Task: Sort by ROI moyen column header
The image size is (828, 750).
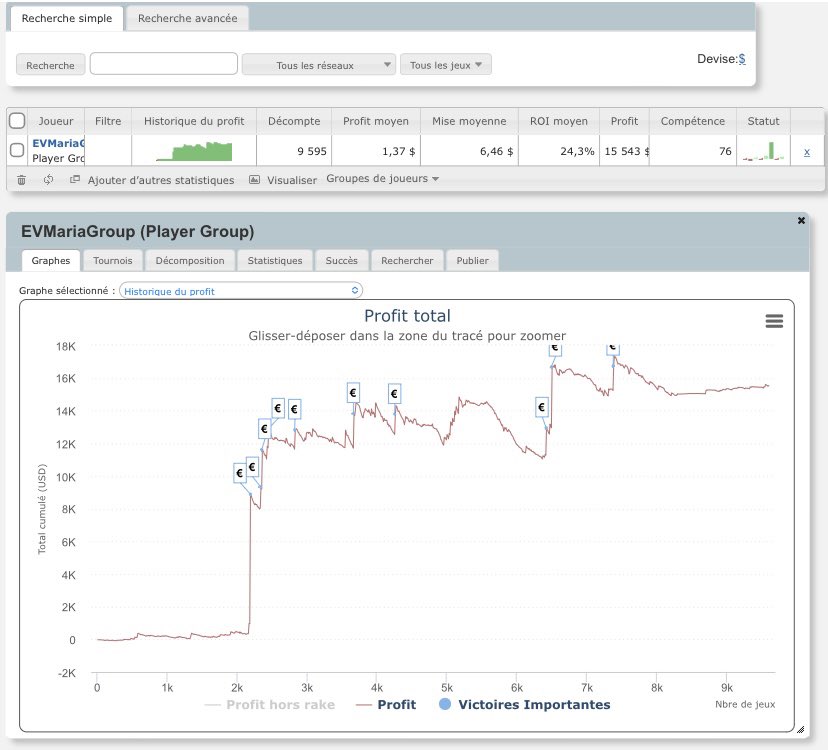Action: click(x=559, y=121)
